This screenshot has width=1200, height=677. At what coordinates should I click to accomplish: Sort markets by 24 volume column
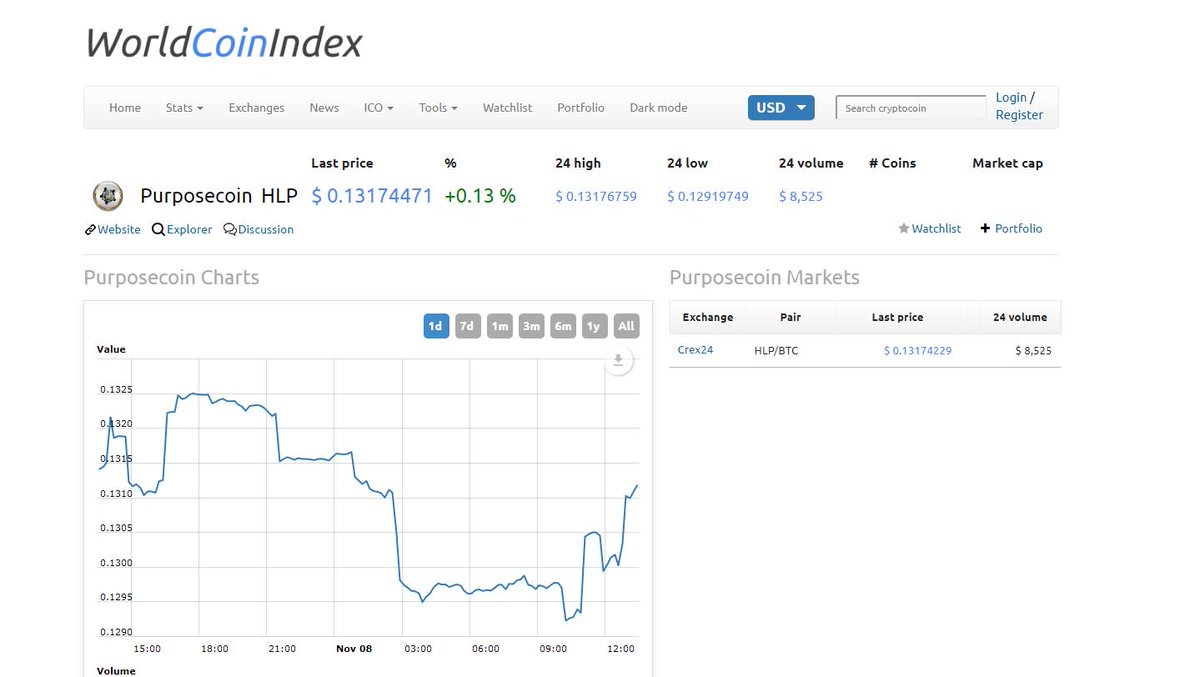pos(1020,317)
